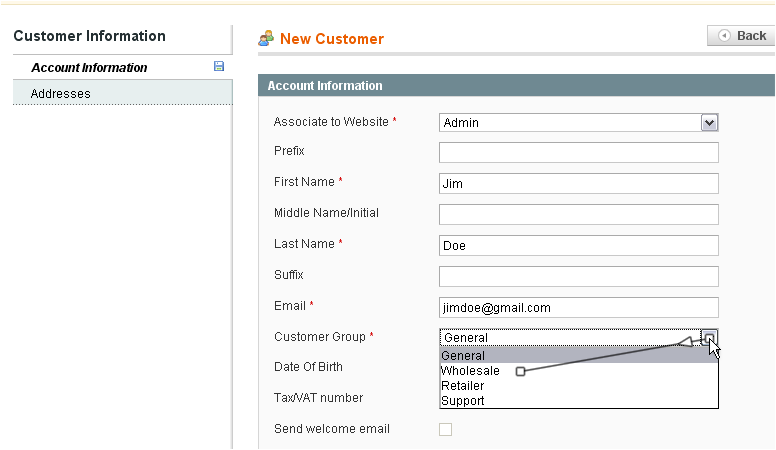Expand the Associate to Website dropdown arrow

709,123
